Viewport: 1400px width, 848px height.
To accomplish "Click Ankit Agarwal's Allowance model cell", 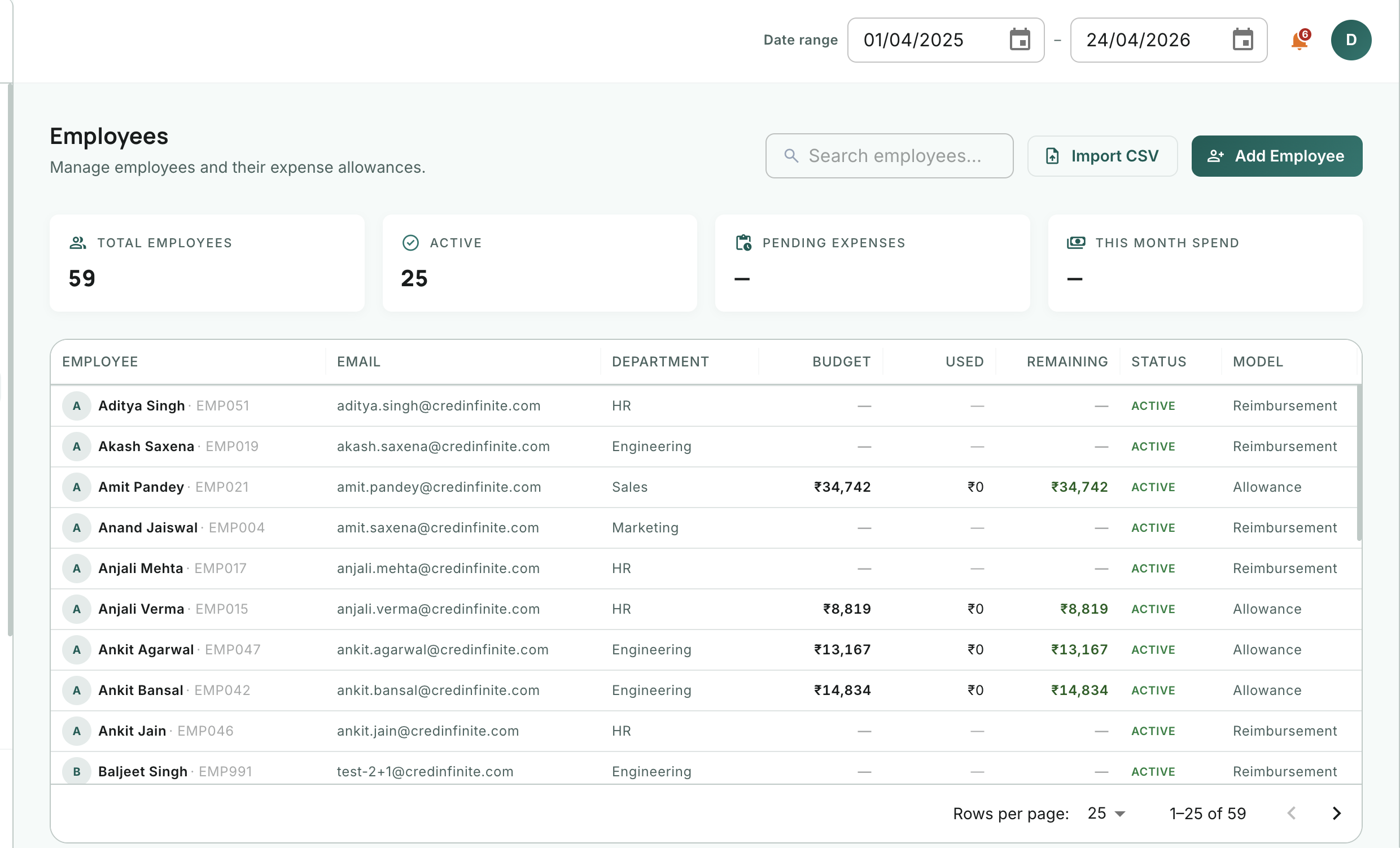I will [x=1266, y=650].
